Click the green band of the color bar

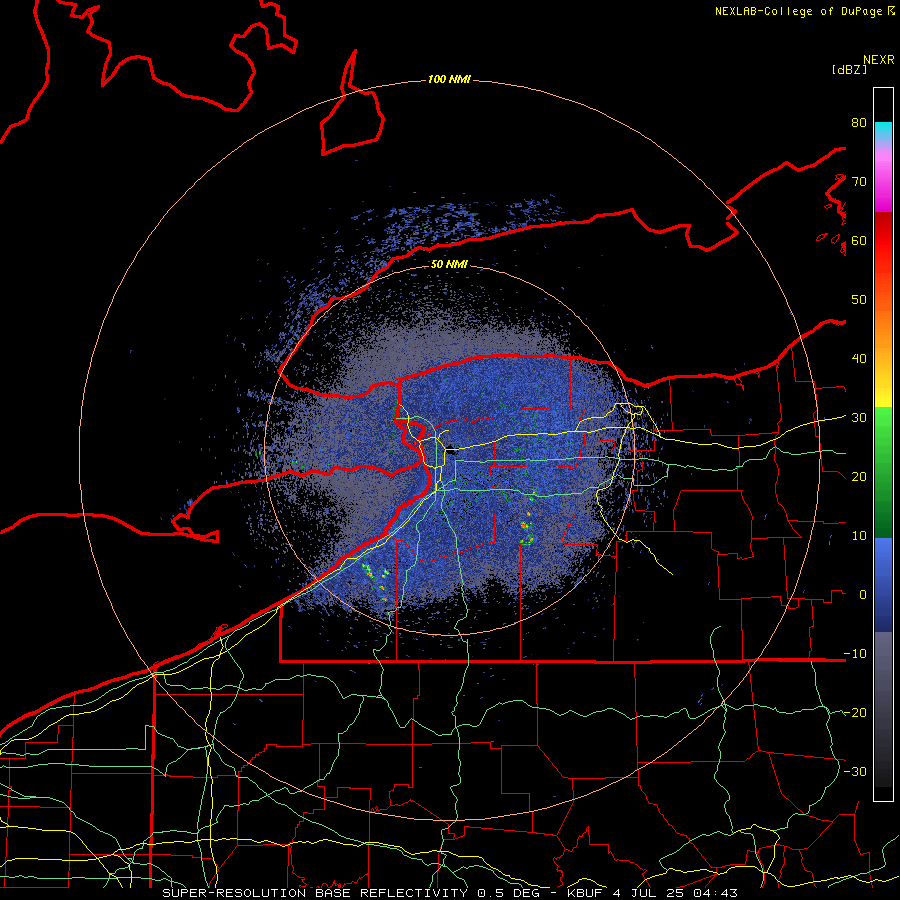pos(883,472)
